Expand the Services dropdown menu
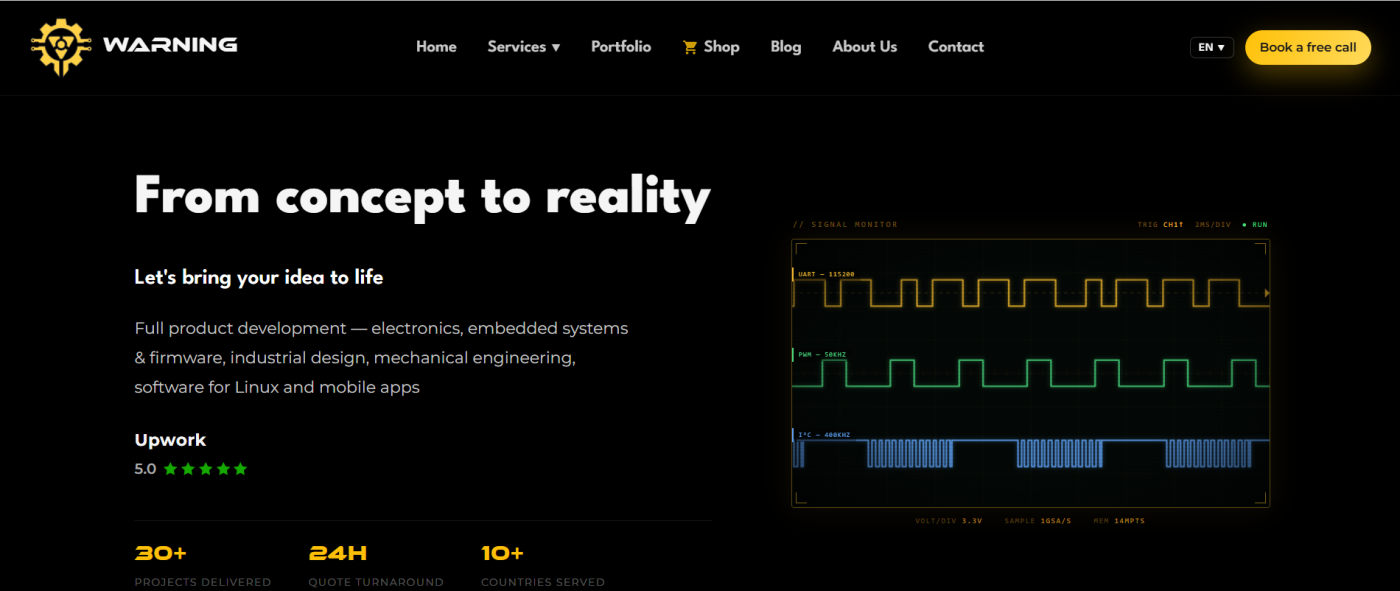This screenshot has width=1400, height=591. 524,47
